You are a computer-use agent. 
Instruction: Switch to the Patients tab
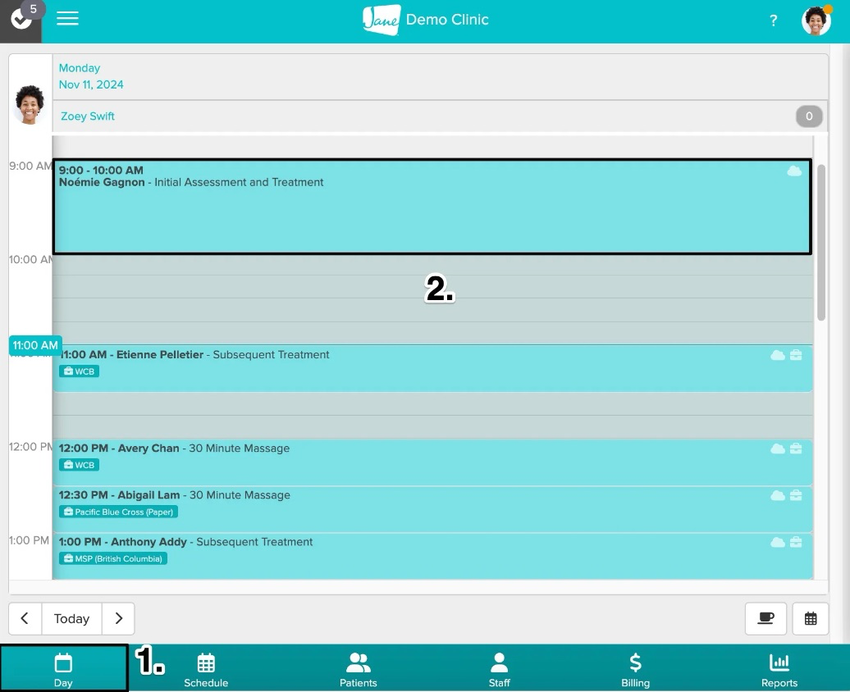[x=358, y=670]
